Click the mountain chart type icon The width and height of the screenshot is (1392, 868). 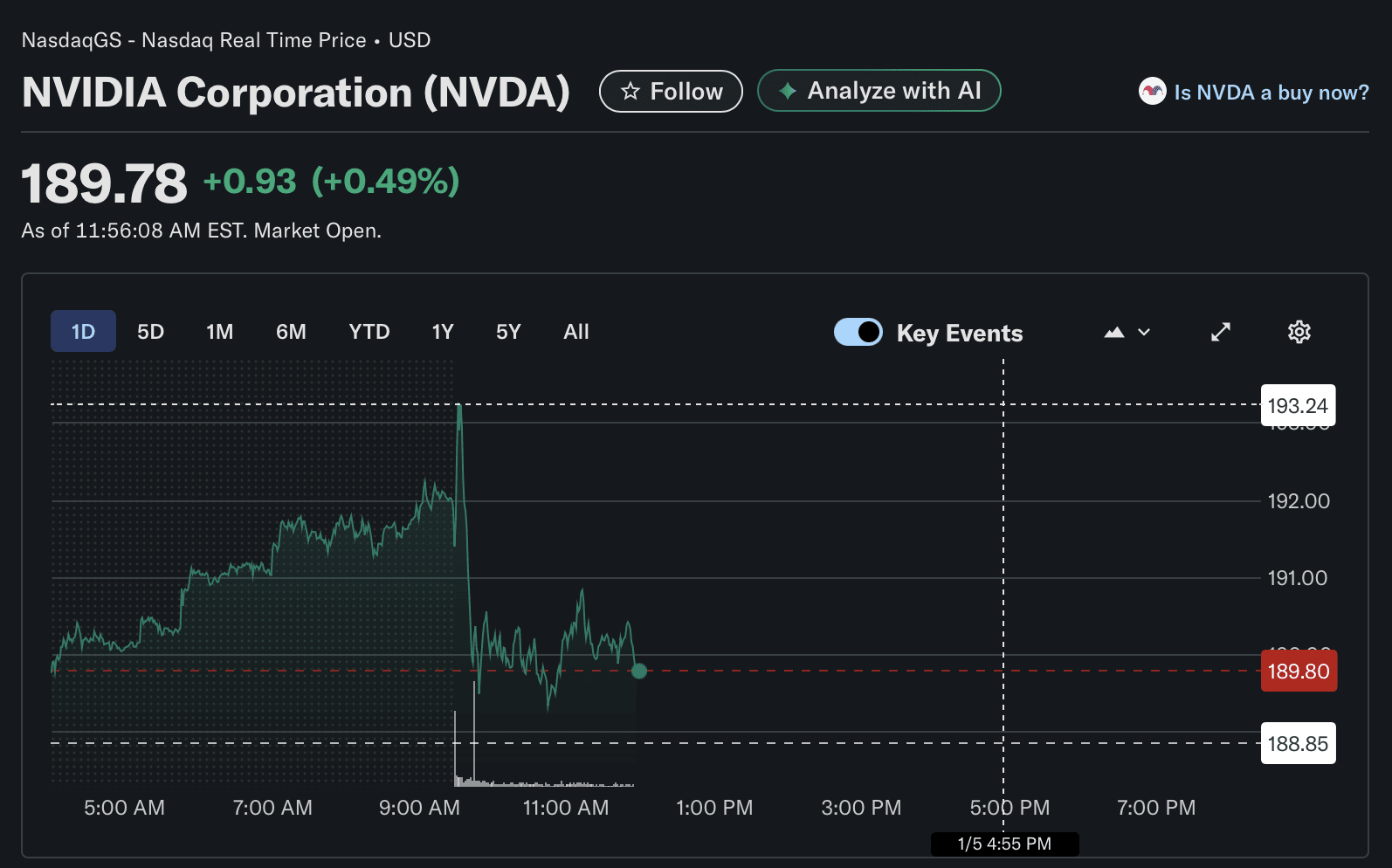[x=1113, y=332]
